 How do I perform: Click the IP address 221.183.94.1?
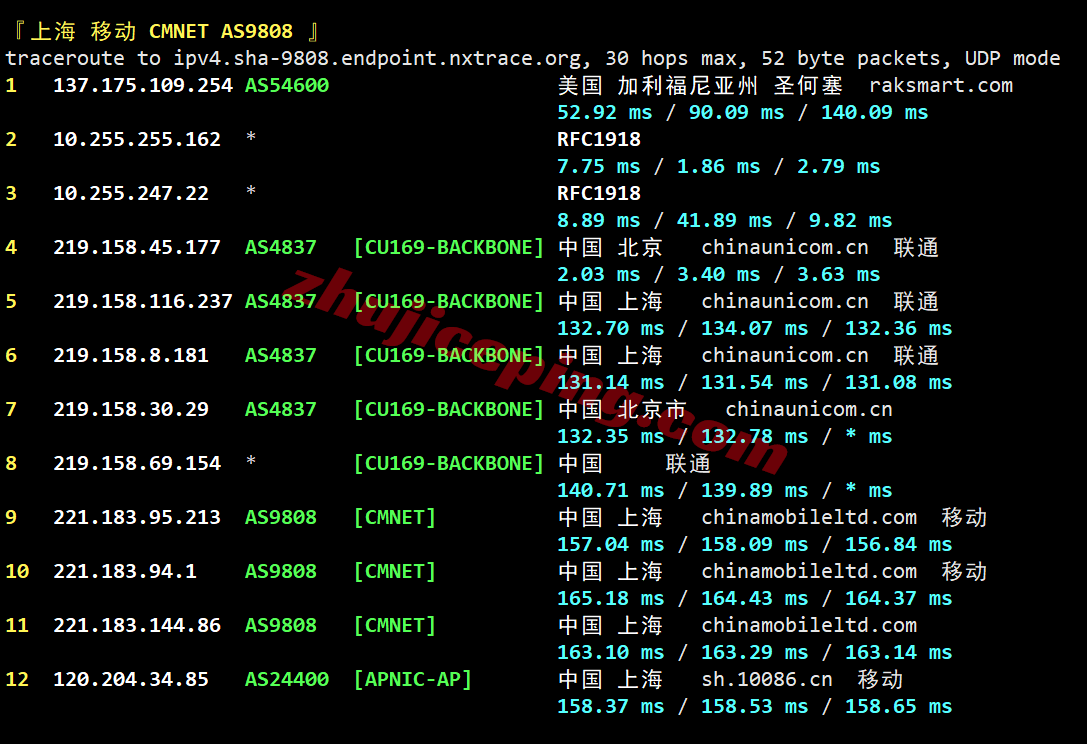point(125,572)
